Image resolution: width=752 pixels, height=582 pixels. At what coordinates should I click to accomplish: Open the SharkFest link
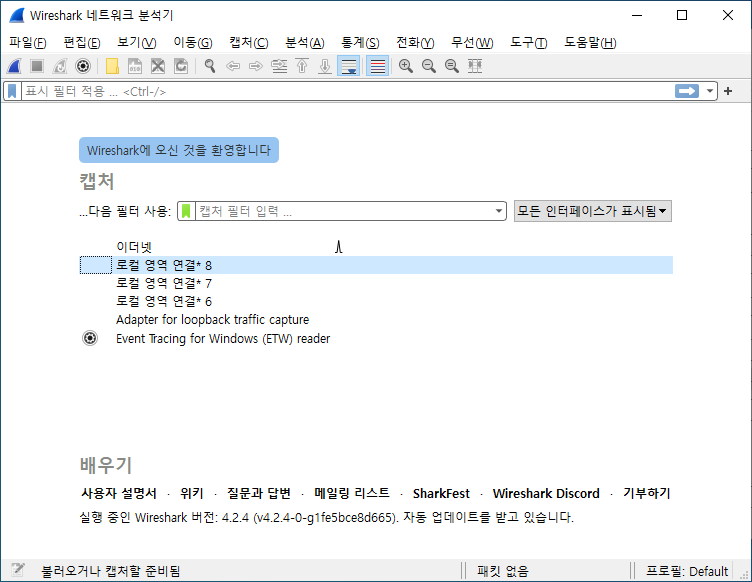click(441, 493)
